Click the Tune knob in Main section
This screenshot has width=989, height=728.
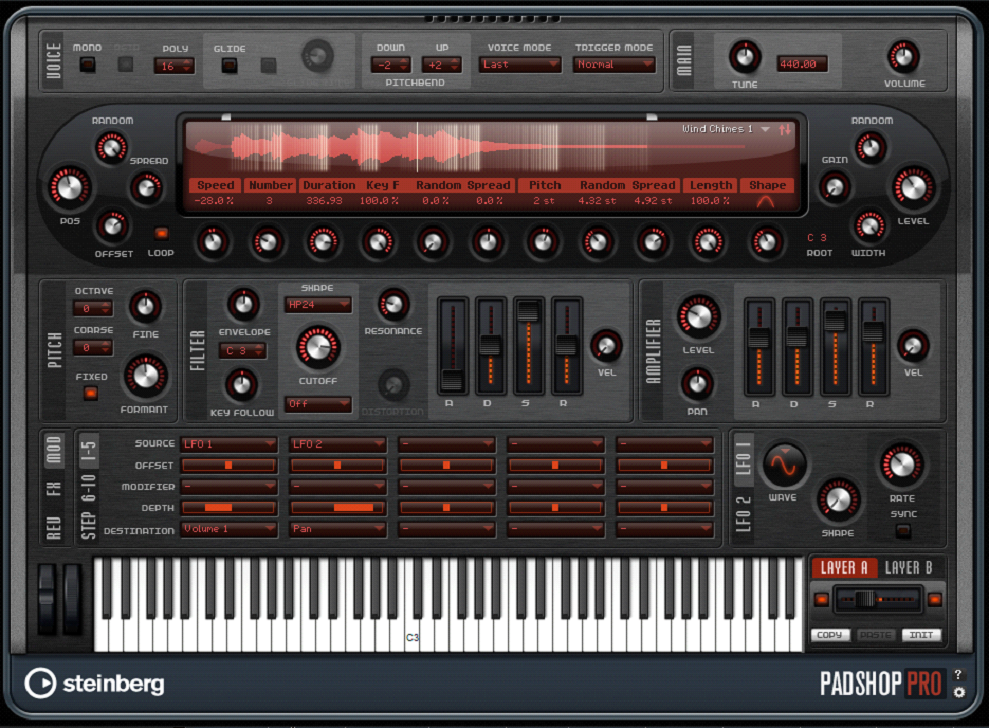[744, 57]
